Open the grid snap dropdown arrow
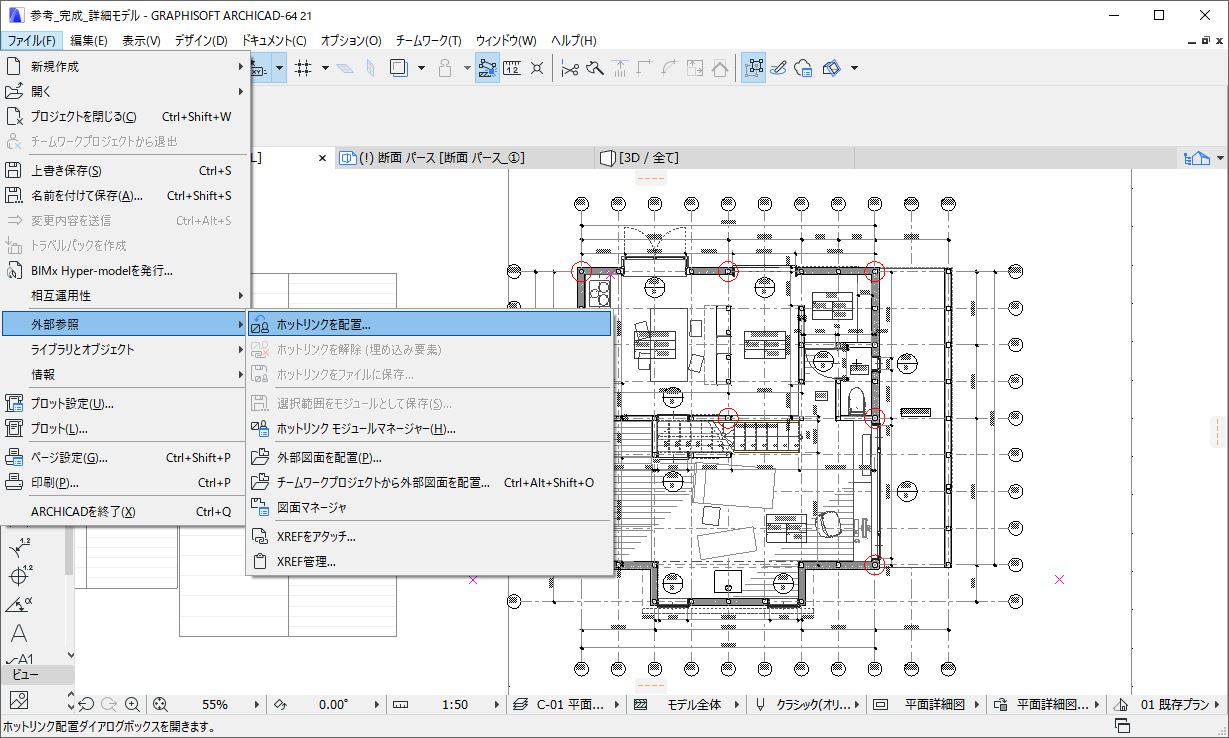Screen dimensions: 1229x738 coord(325,68)
